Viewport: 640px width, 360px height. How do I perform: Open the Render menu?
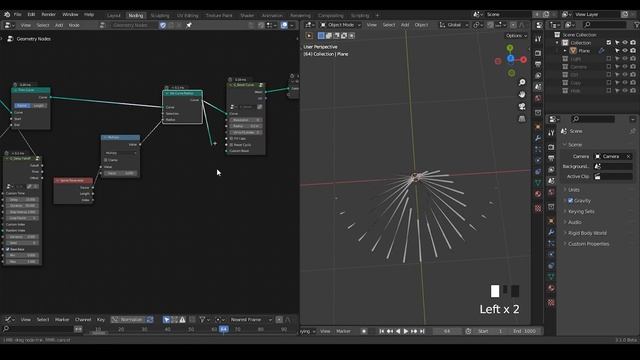(x=49, y=14)
